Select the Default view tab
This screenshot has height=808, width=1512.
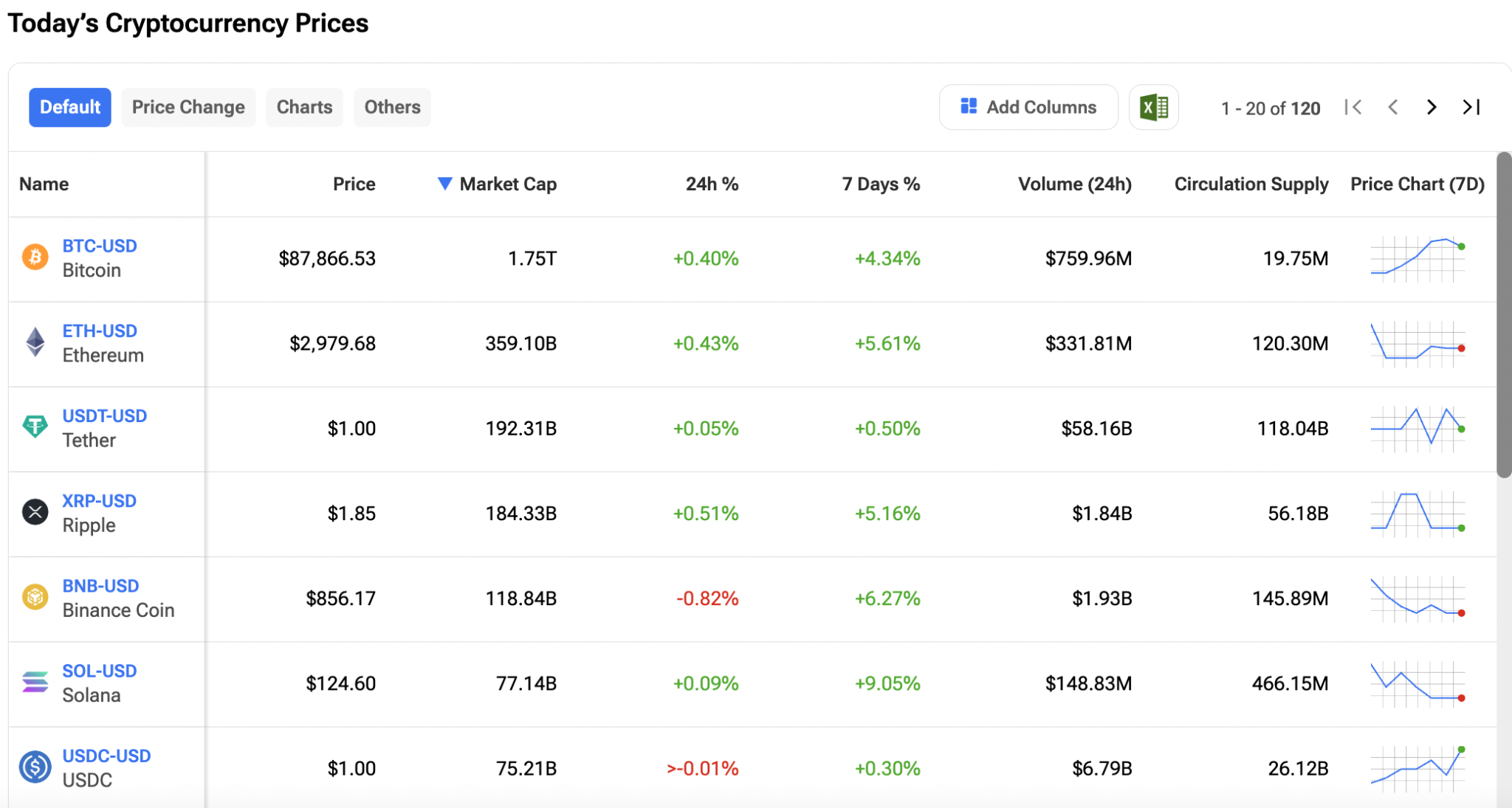click(70, 107)
